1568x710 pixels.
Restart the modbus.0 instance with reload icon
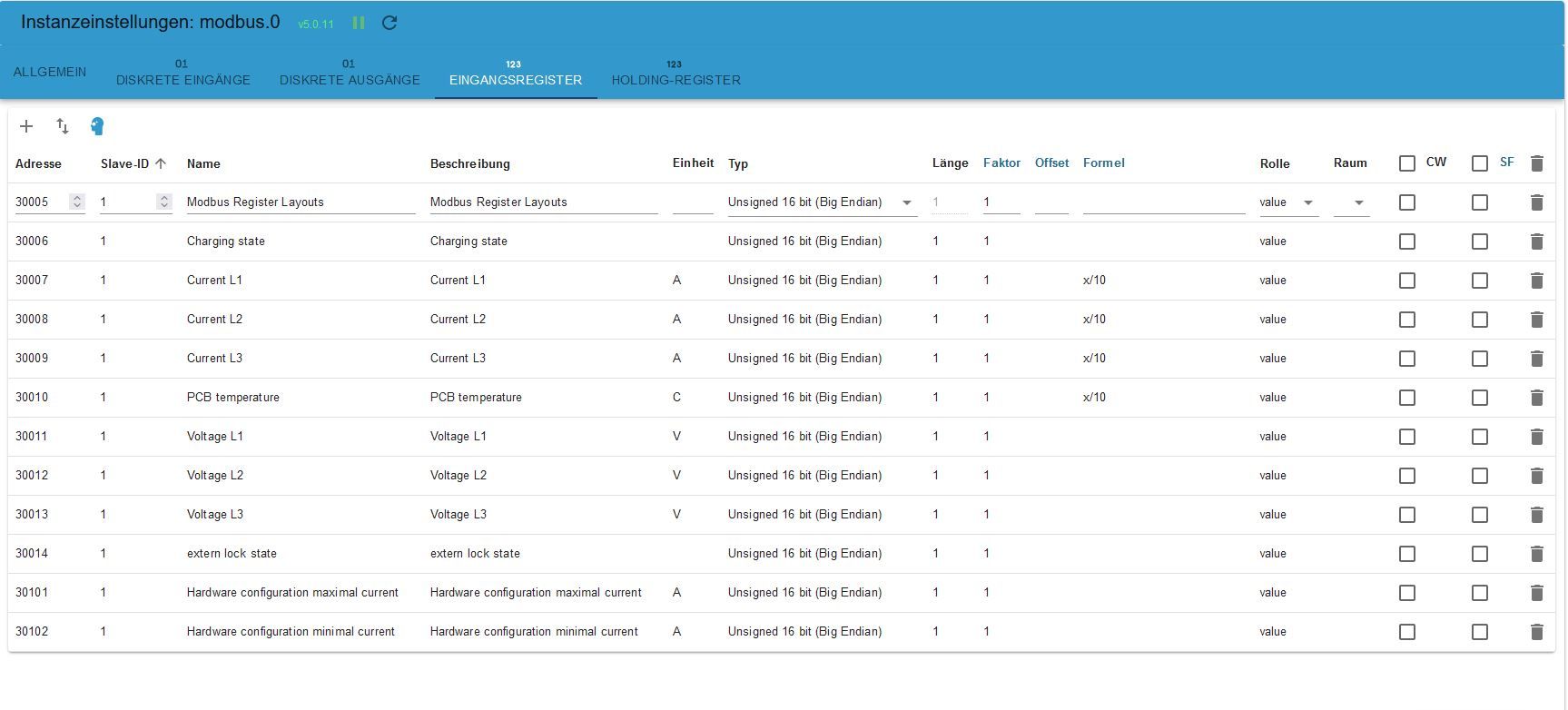coord(390,23)
